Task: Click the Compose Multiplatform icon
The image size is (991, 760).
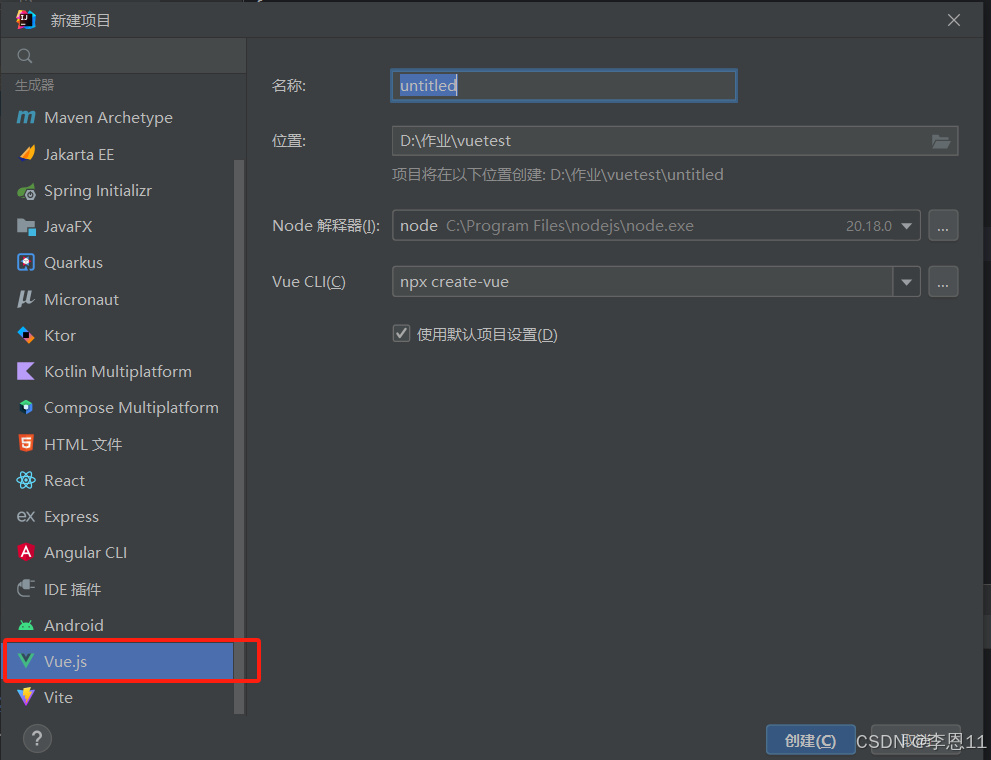Action: point(26,407)
